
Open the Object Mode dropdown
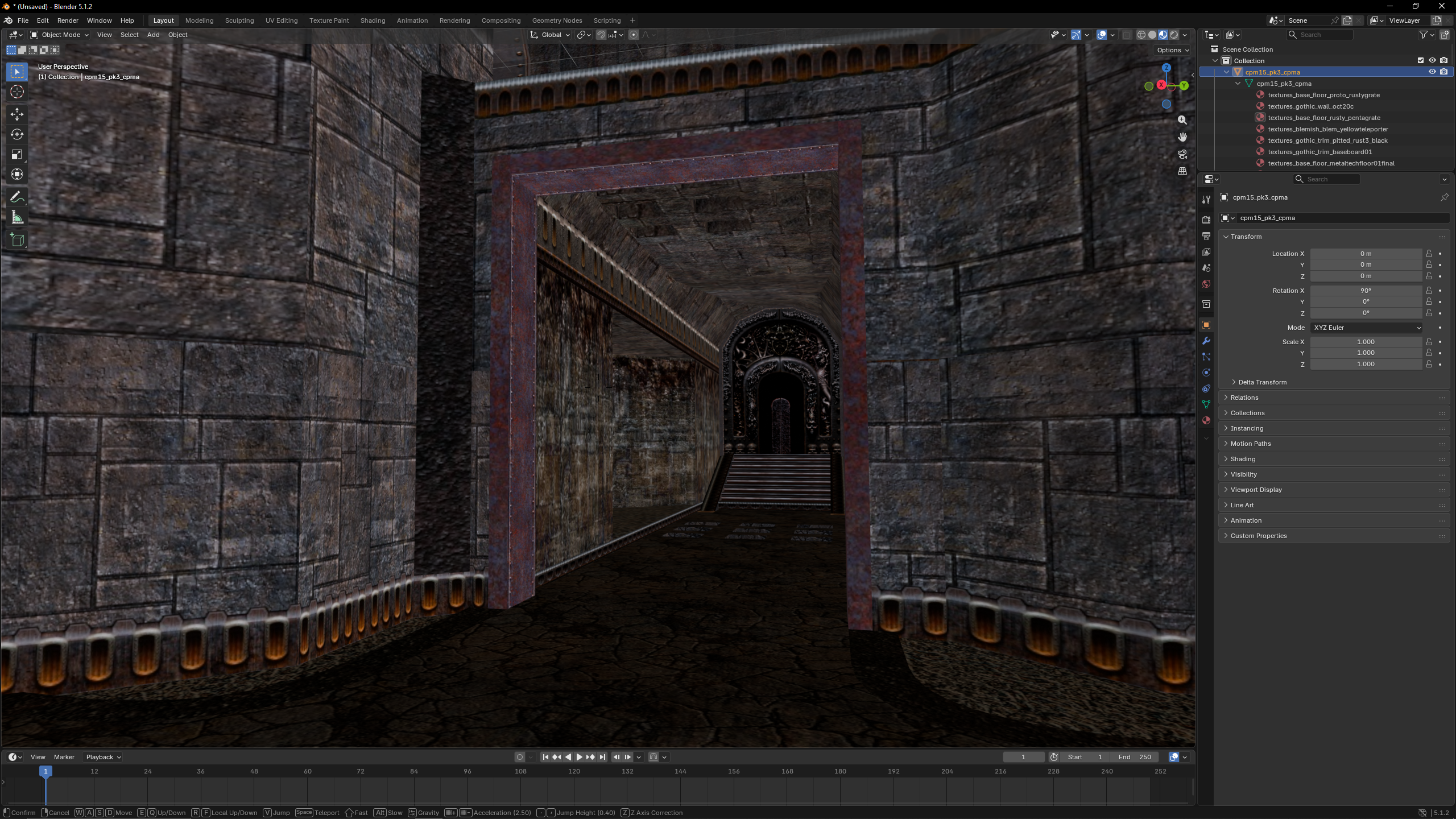(x=60, y=35)
